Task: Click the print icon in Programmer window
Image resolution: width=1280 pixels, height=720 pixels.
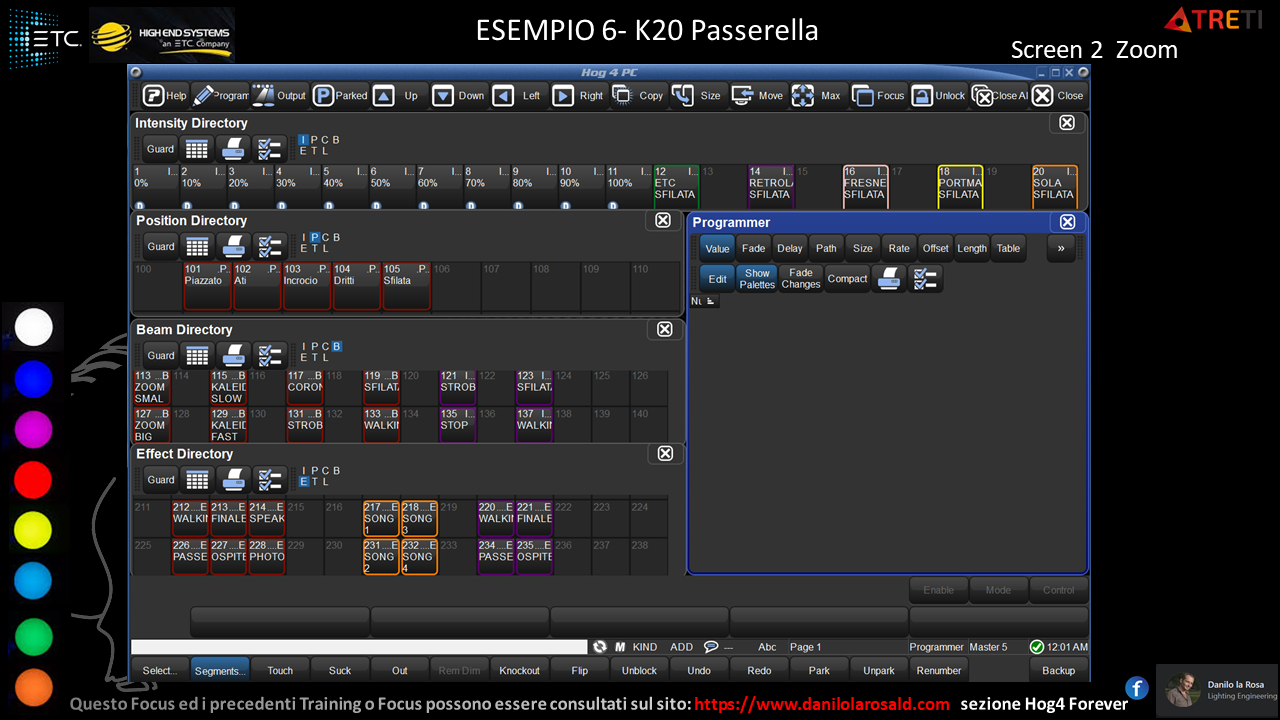Action: click(x=889, y=279)
